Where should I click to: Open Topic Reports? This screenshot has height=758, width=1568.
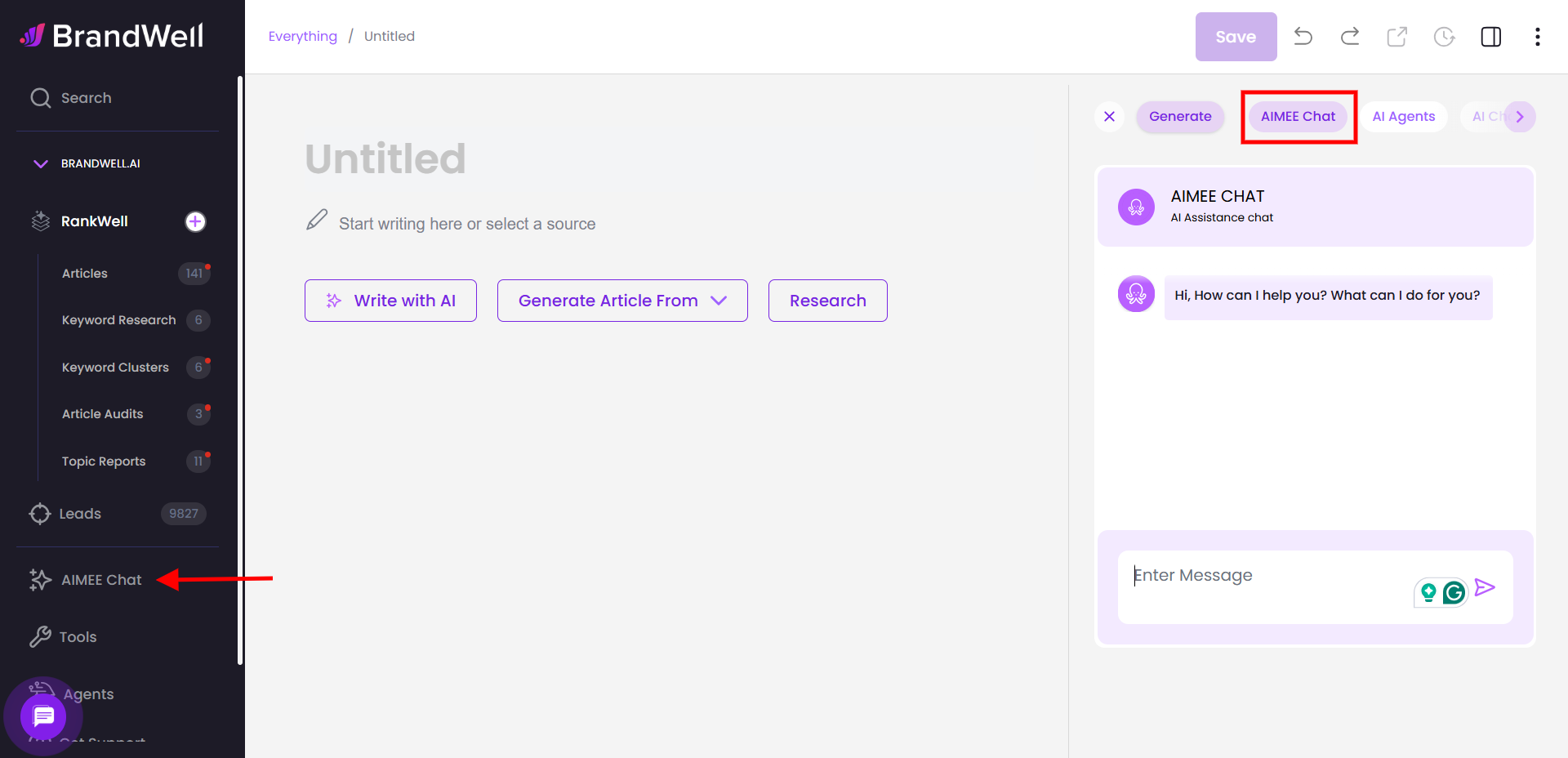(104, 461)
